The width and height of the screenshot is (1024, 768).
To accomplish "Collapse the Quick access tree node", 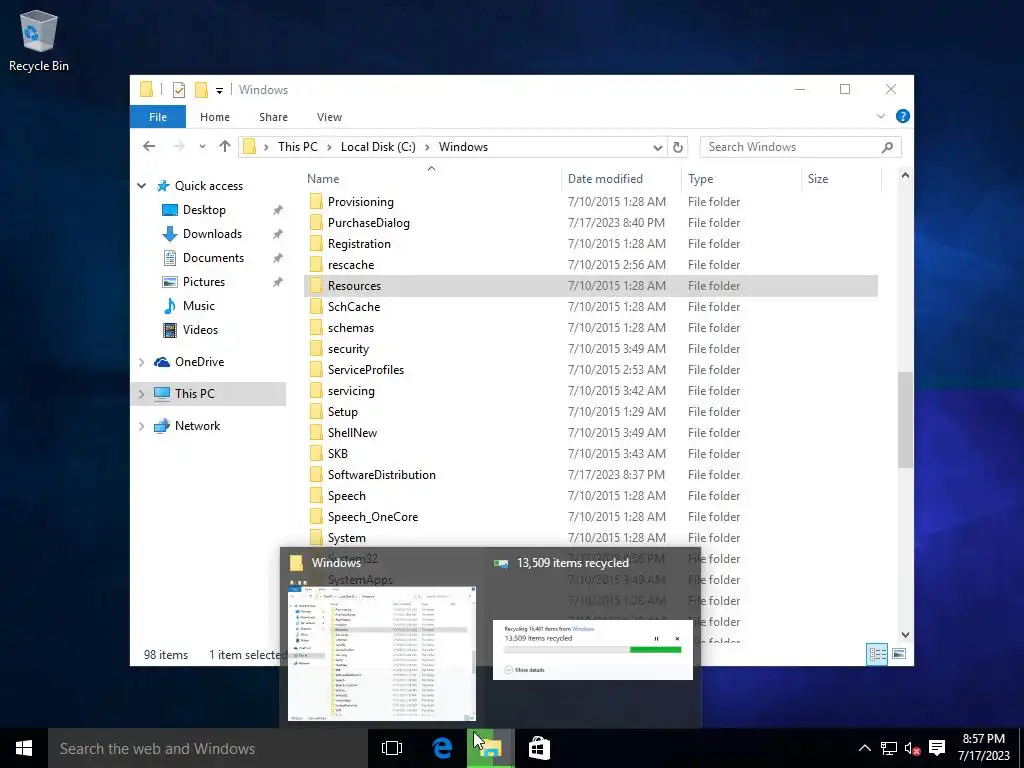I will pyautogui.click(x=142, y=186).
